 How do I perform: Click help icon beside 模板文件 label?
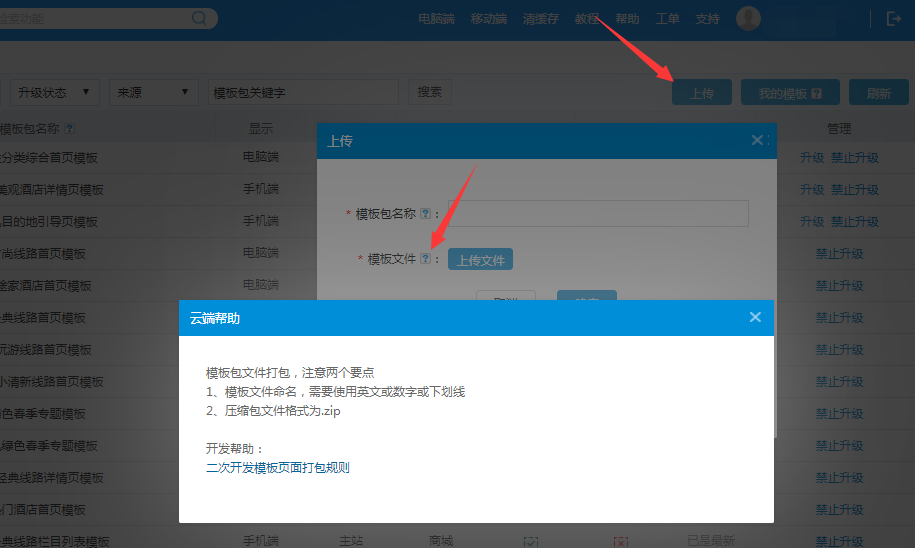pos(425,259)
